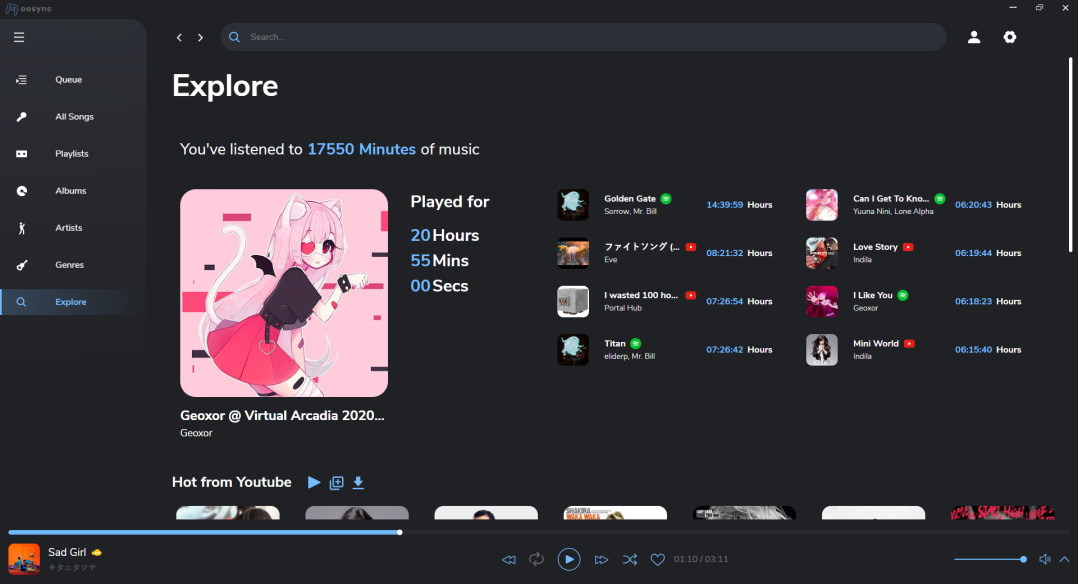
Task: Click the search magnifier icon in search bar
Action: pos(234,37)
